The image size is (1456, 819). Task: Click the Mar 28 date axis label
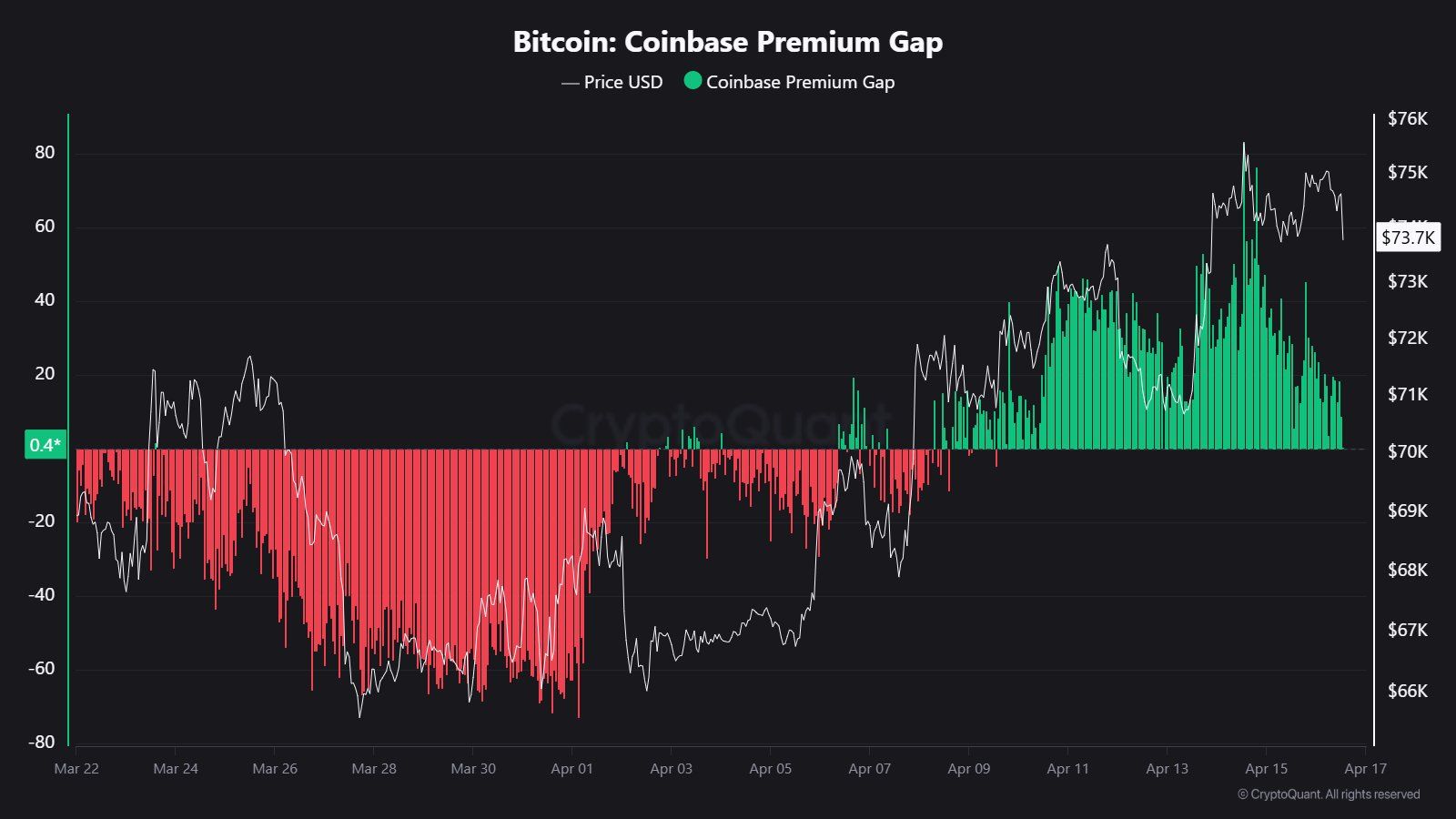374,769
